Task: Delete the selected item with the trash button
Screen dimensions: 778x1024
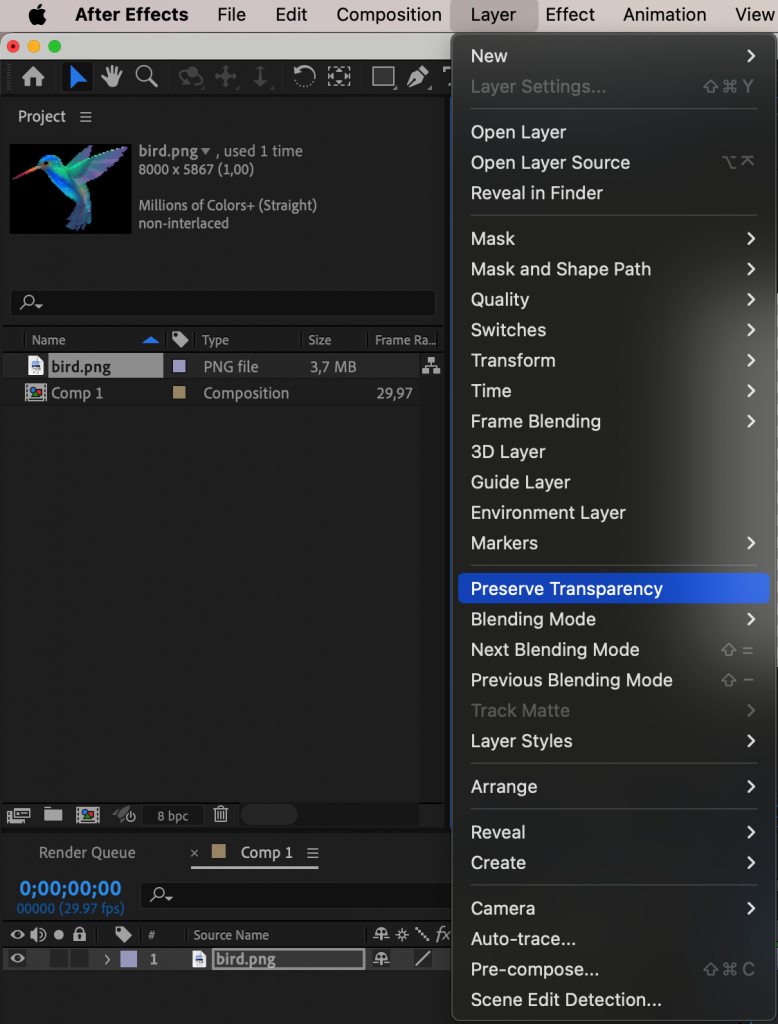Action: click(221, 815)
